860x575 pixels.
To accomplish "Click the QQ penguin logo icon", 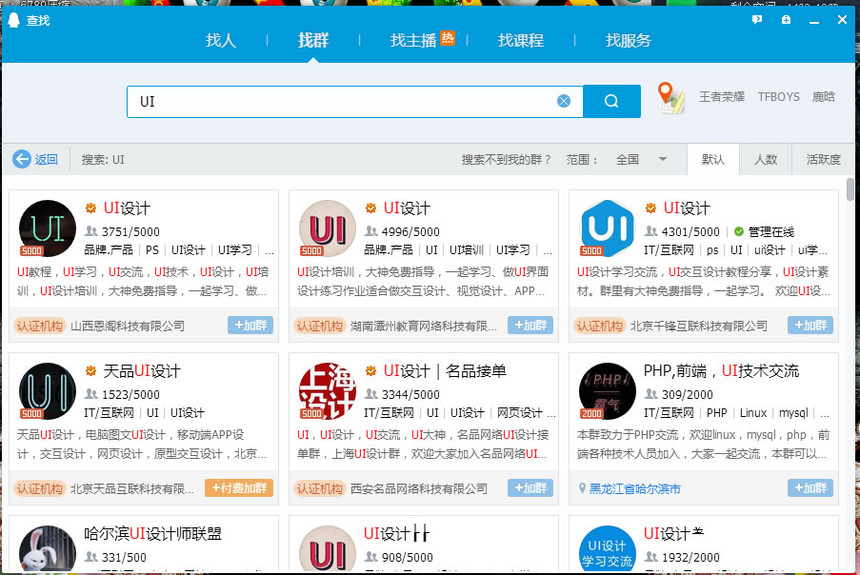I will point(14,20).
